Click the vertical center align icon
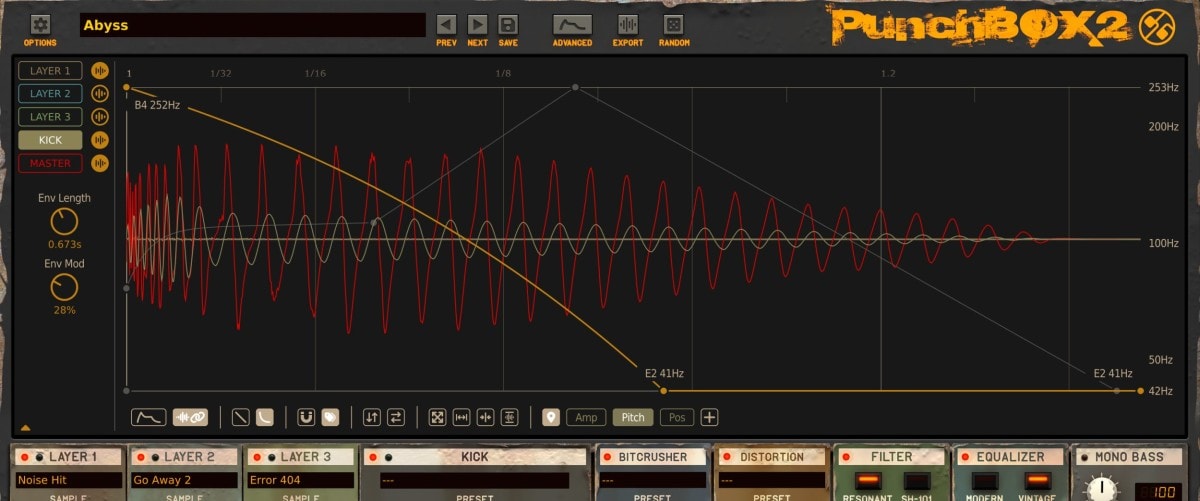Screen dimensions: 1200x501 click(x=509, y=417)
